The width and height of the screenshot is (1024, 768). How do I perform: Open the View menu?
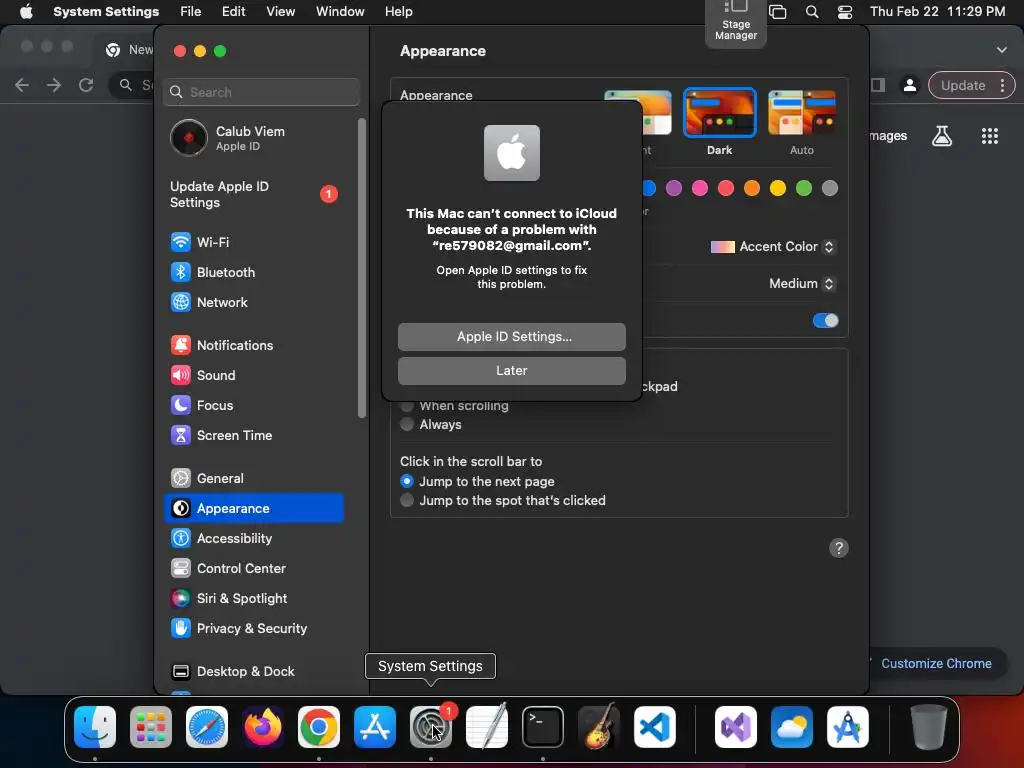280,12
